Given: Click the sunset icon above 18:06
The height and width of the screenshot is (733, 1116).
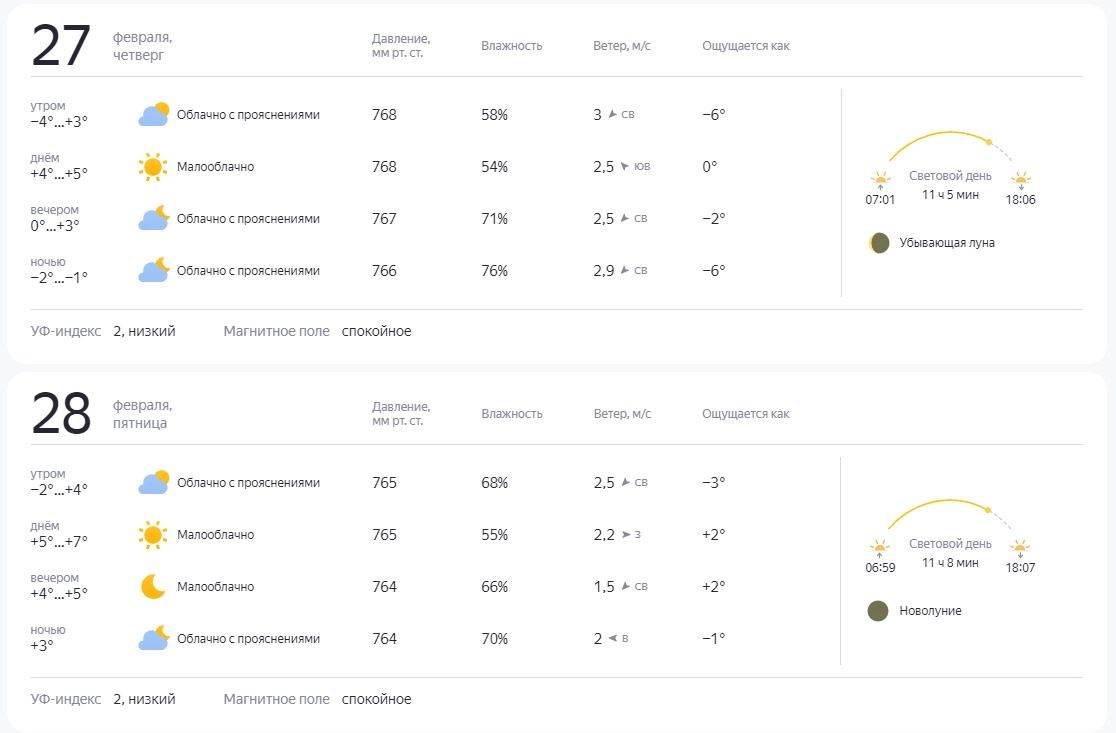Looking at the screenshot, I should pyautogui.click(x=1020, y=180).
